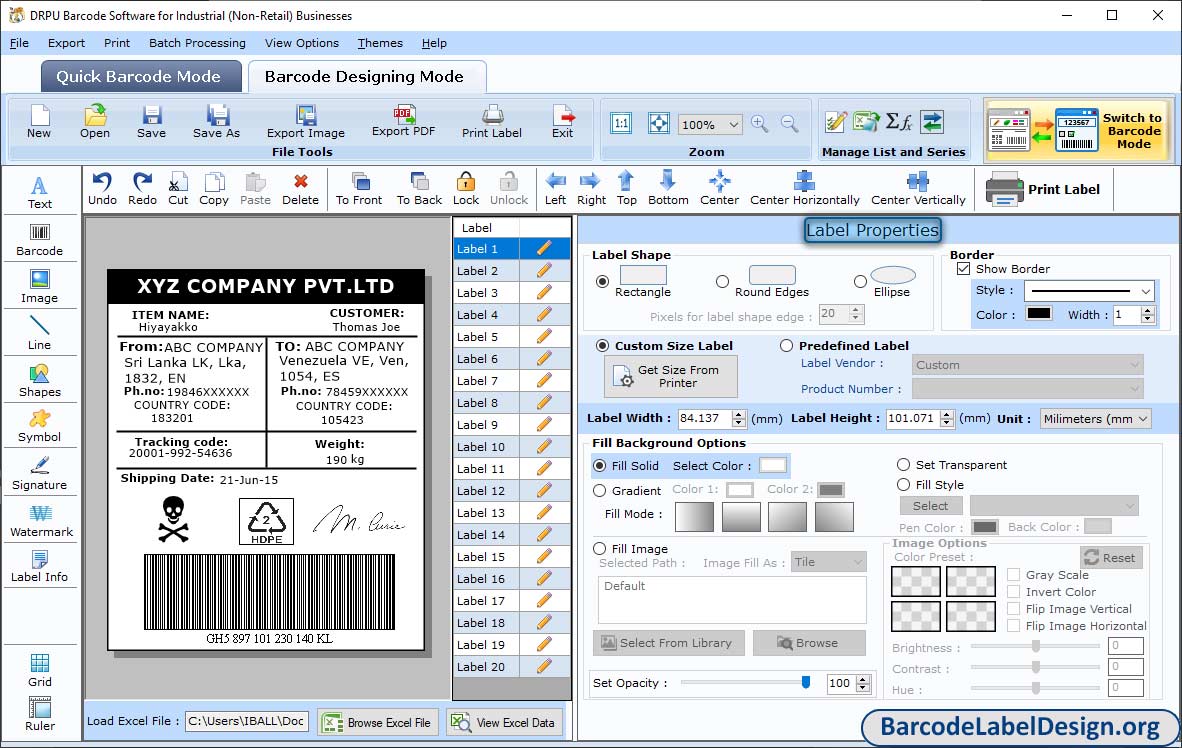The image size is (1182, 748).
Task: Toggle the Grid display
Action: point(39,670)
